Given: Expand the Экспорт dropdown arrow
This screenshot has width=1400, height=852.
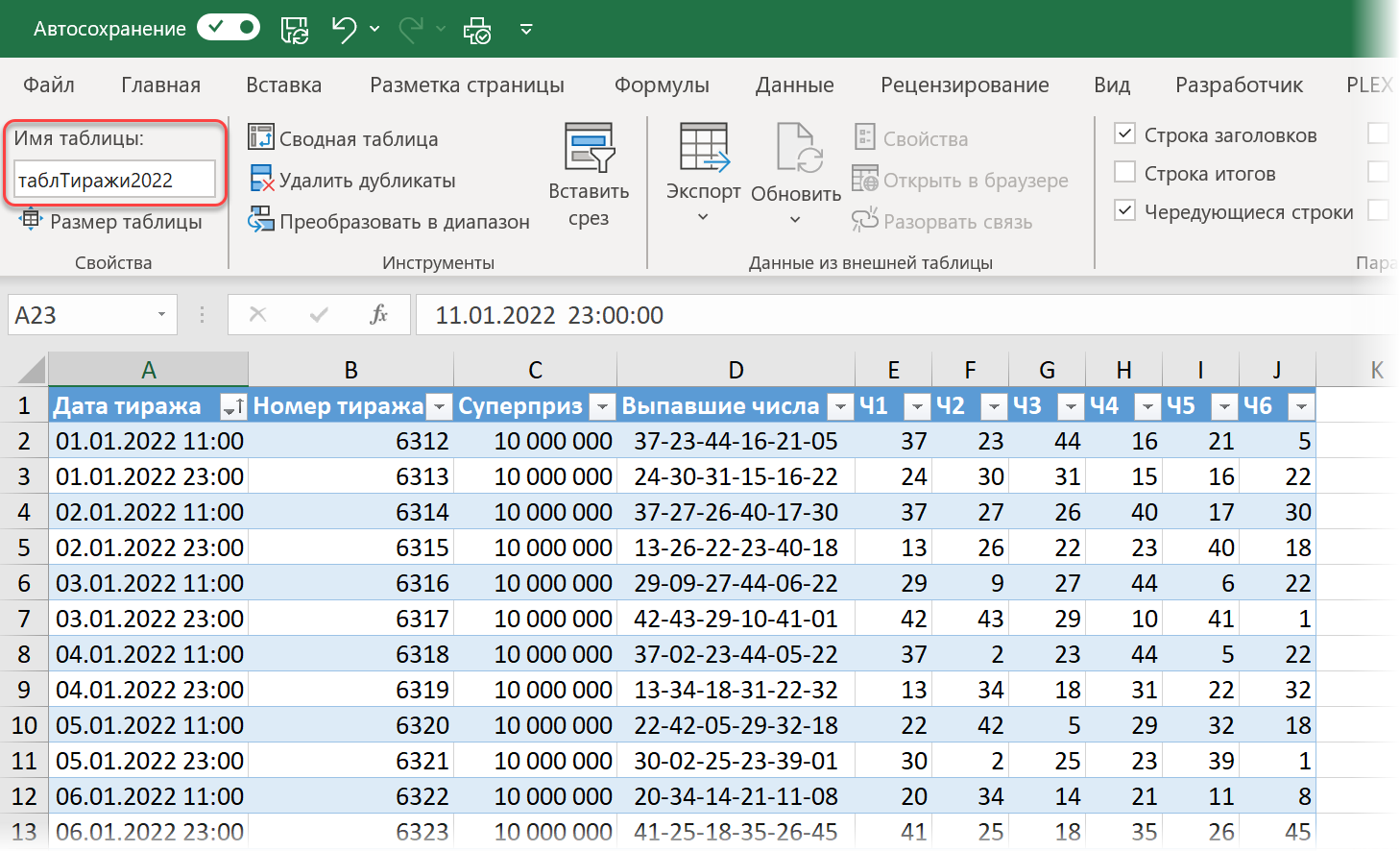Looking at the screenshot, I should pyautogui.click(x=703, y=217).
